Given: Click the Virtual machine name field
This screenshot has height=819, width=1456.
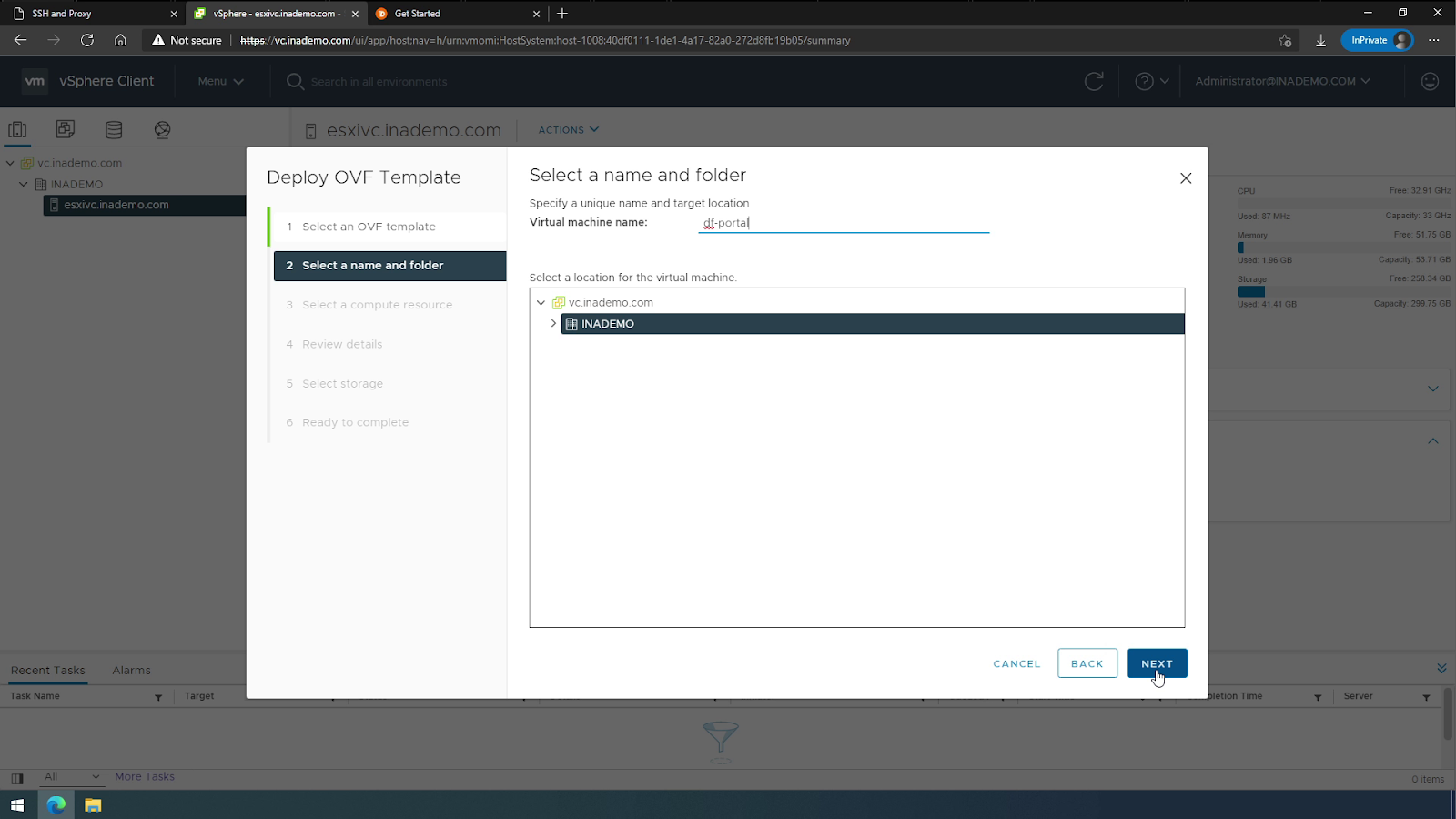Looking at the screenshot, I should click(844, 223).
